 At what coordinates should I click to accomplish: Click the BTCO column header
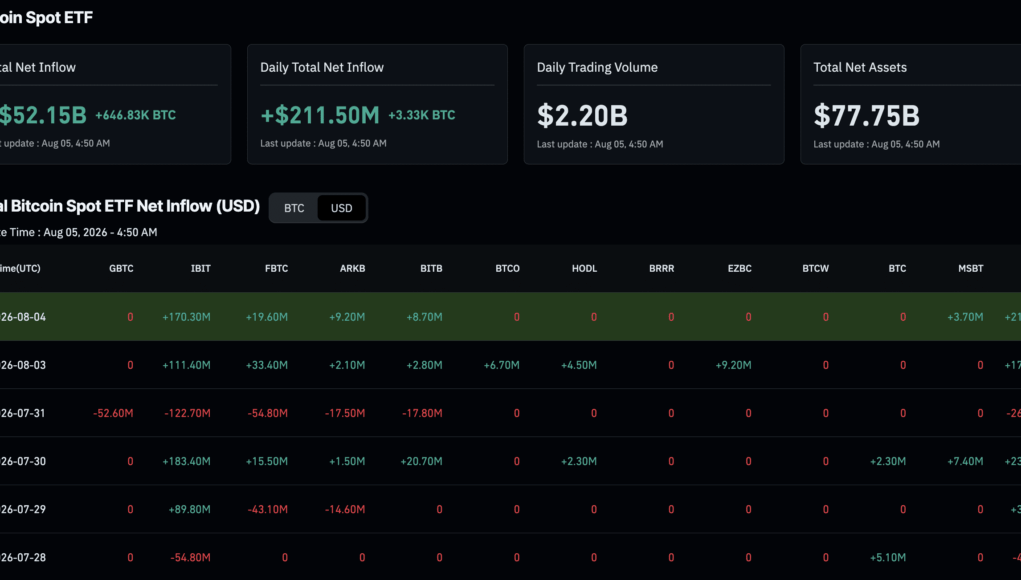coord(507,268)
